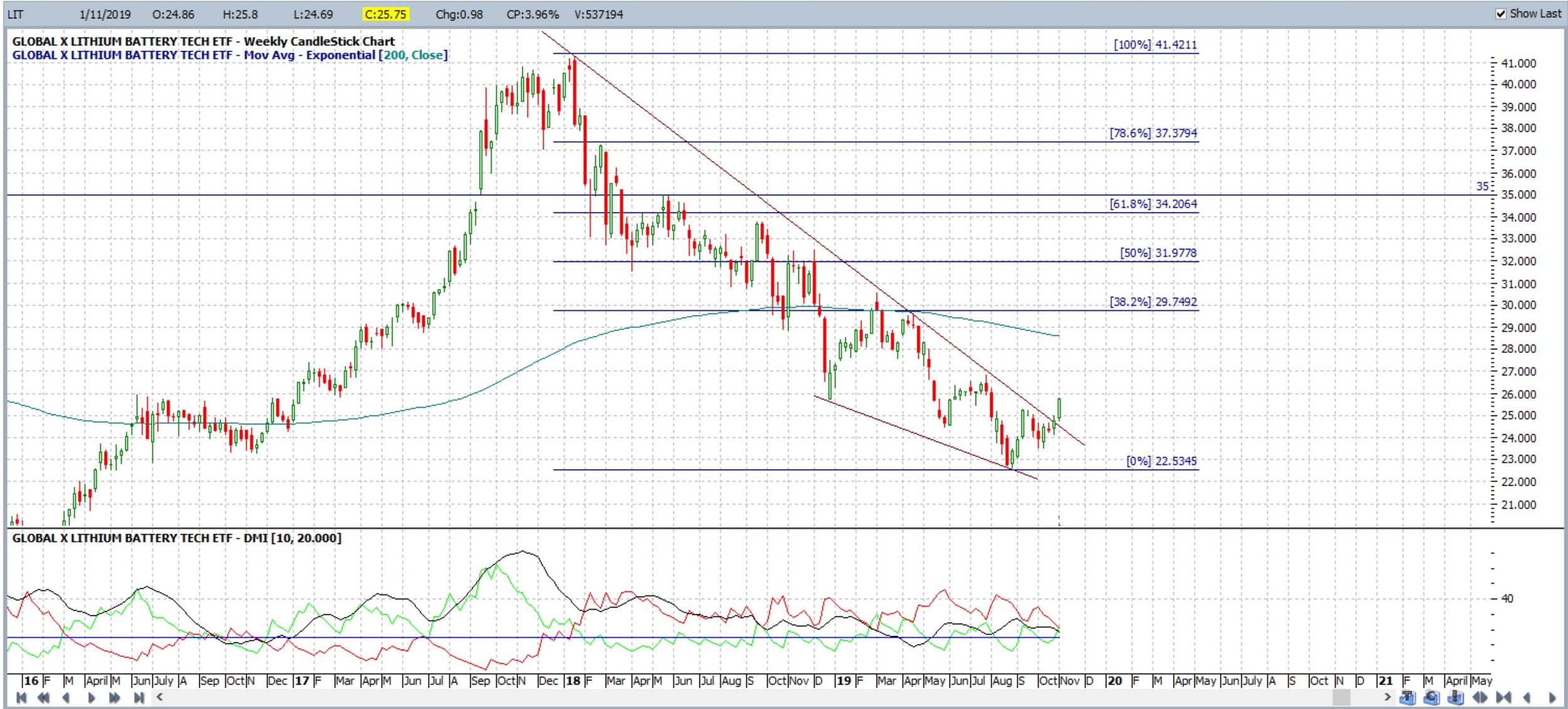This screenshot has height=709, width=1568.
Task: Click the right arrow in bottom-right corner
Action: tap(1552, 698)
